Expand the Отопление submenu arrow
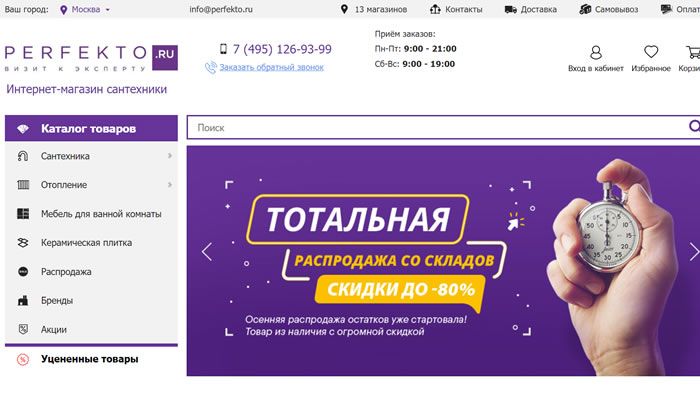This screenshot has height=400, width=700. [x=170, y=184]
